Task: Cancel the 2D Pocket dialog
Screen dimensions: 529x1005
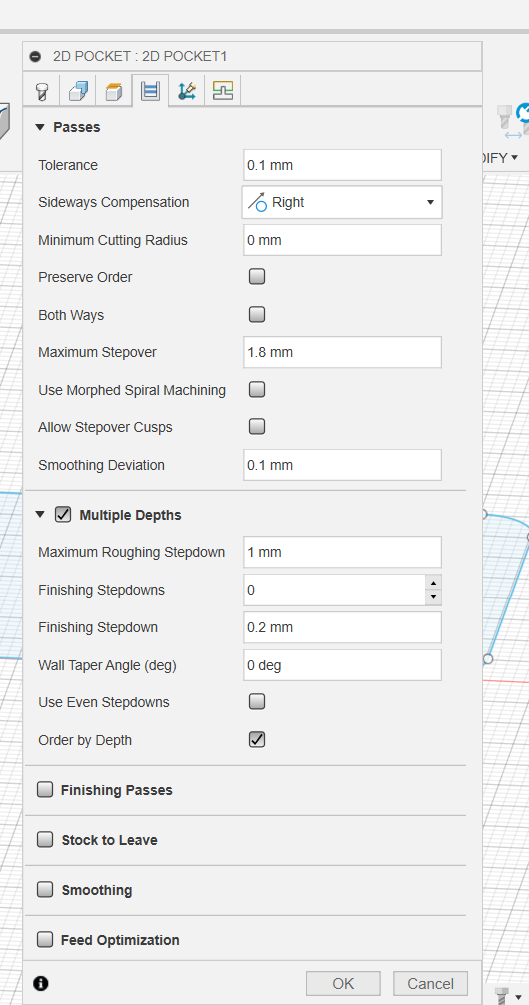Action: pyautogui.click(x=430, y=984)
